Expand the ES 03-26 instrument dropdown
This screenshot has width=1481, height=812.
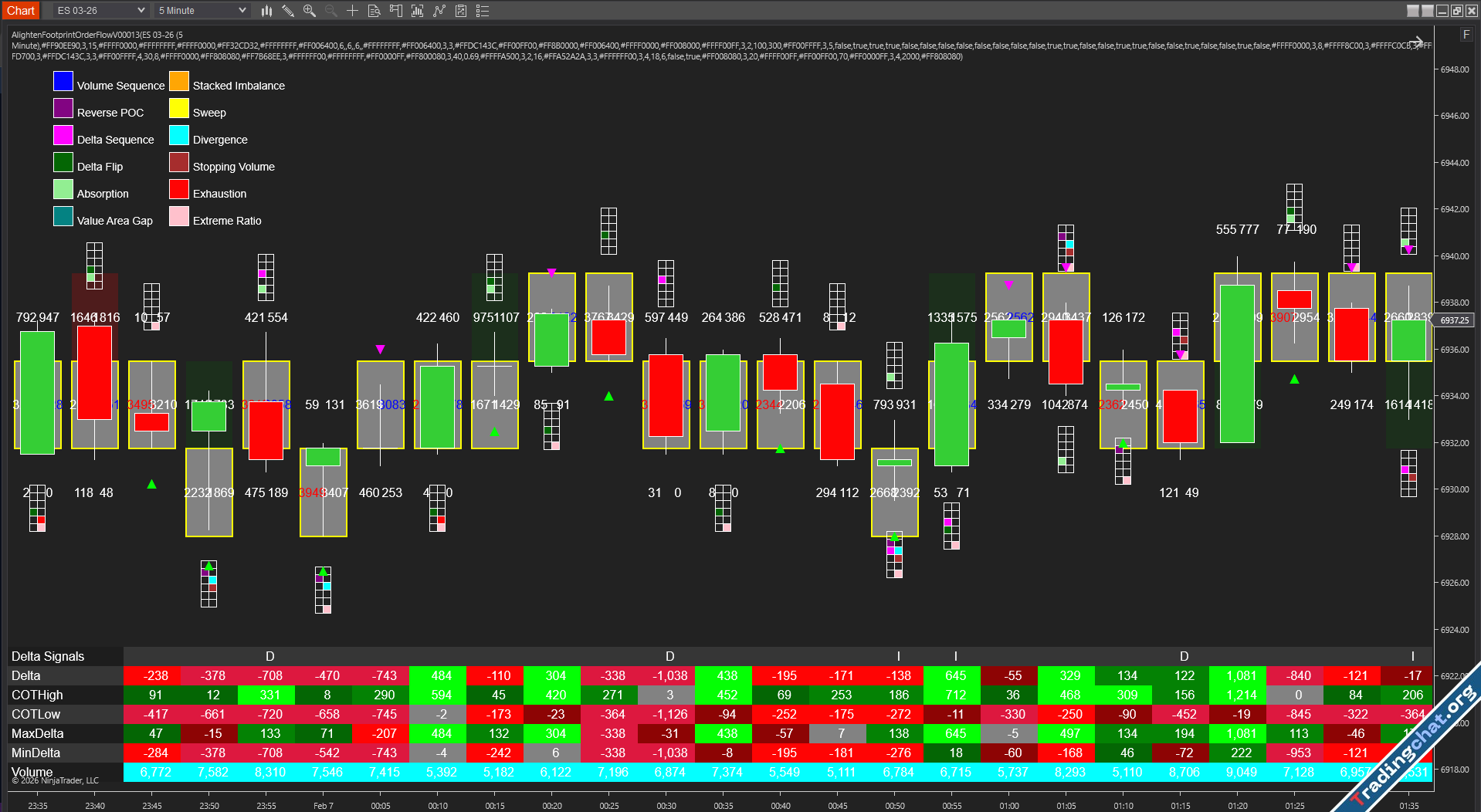100,11
